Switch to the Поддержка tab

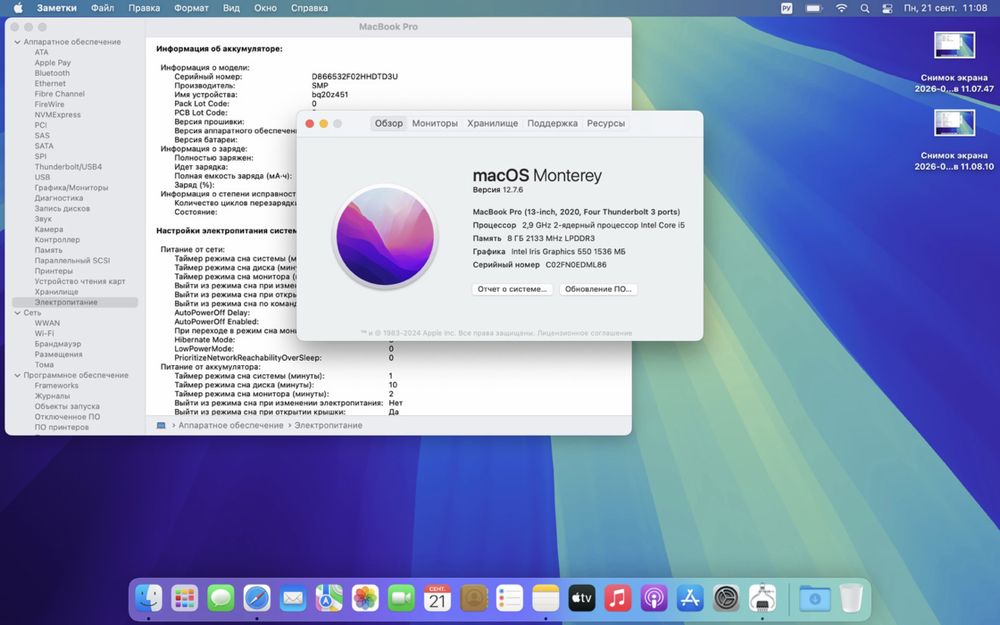(x=552, y=124)
